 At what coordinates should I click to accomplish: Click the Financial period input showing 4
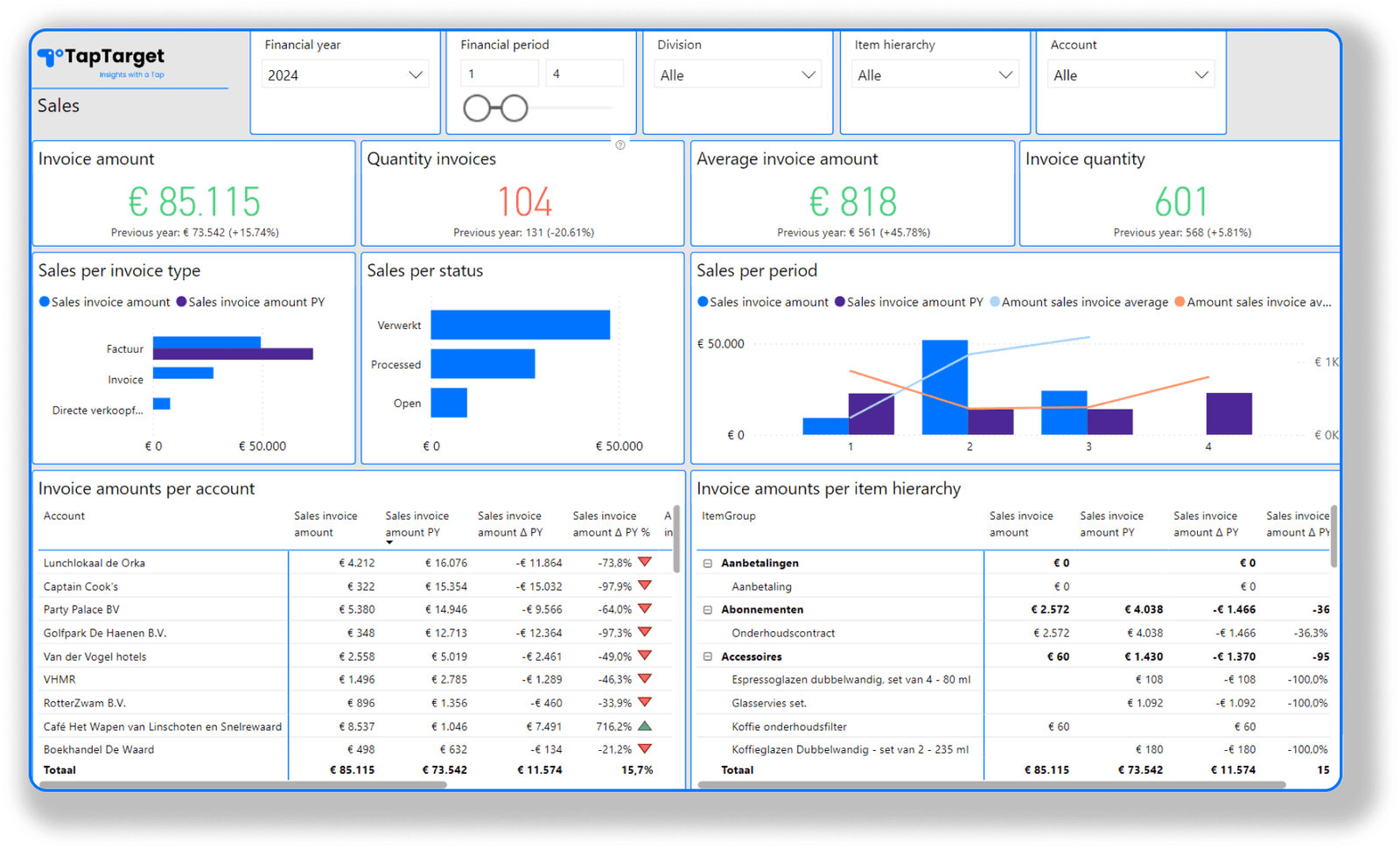(584, 74)
